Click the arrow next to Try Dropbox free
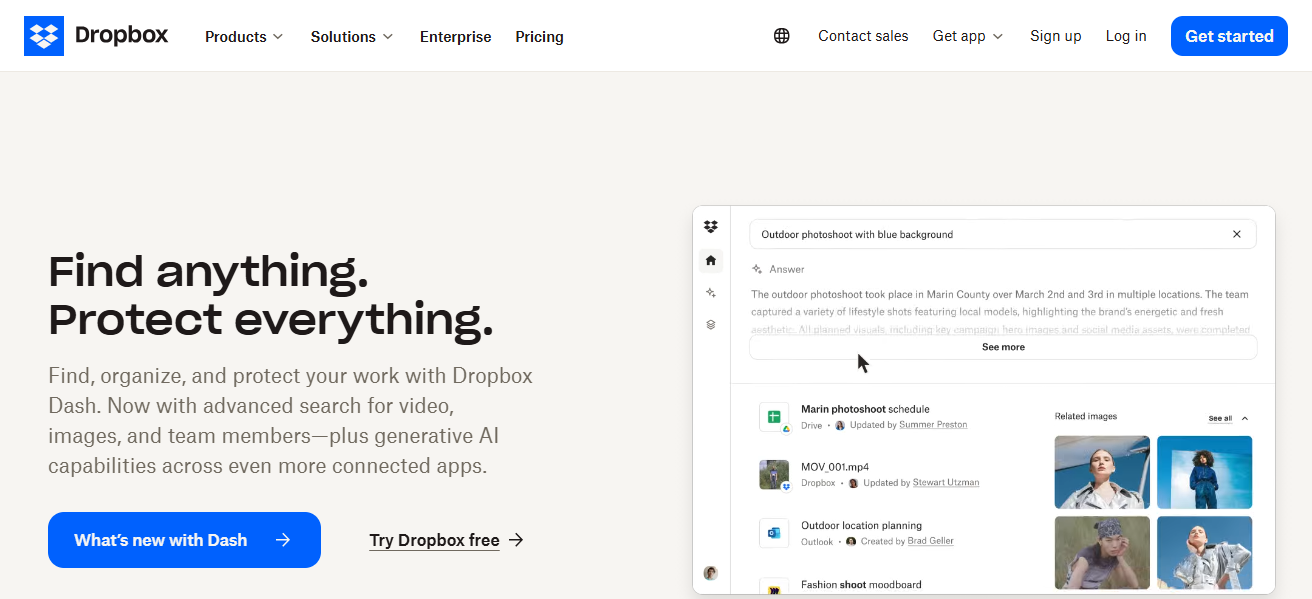 coord(516,540)
